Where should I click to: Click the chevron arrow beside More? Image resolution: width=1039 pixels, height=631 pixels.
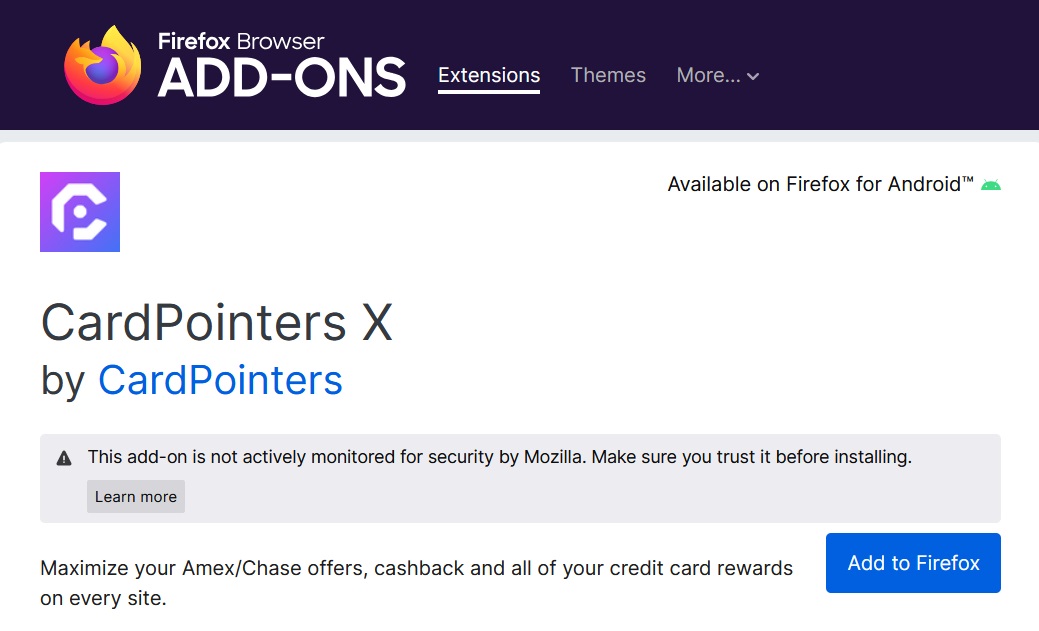pyautogui.click(x=753, y=77)
